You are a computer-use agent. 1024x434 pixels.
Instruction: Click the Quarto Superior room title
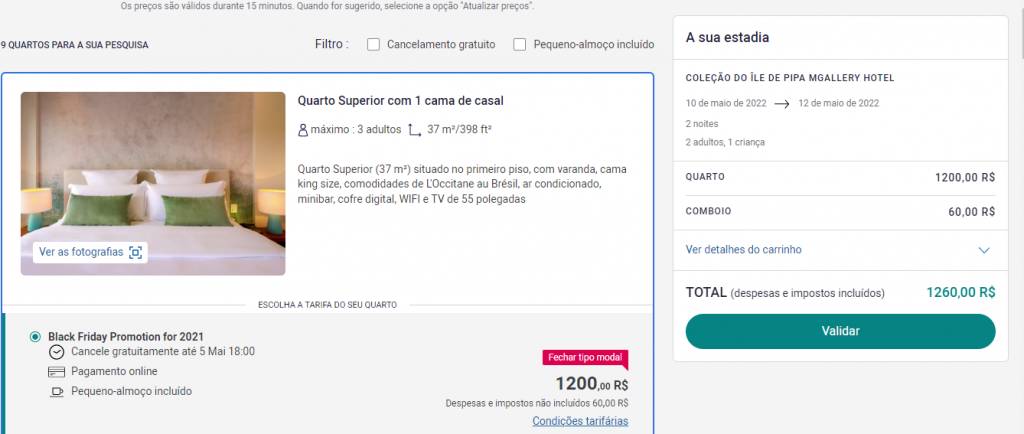[400, 101]
